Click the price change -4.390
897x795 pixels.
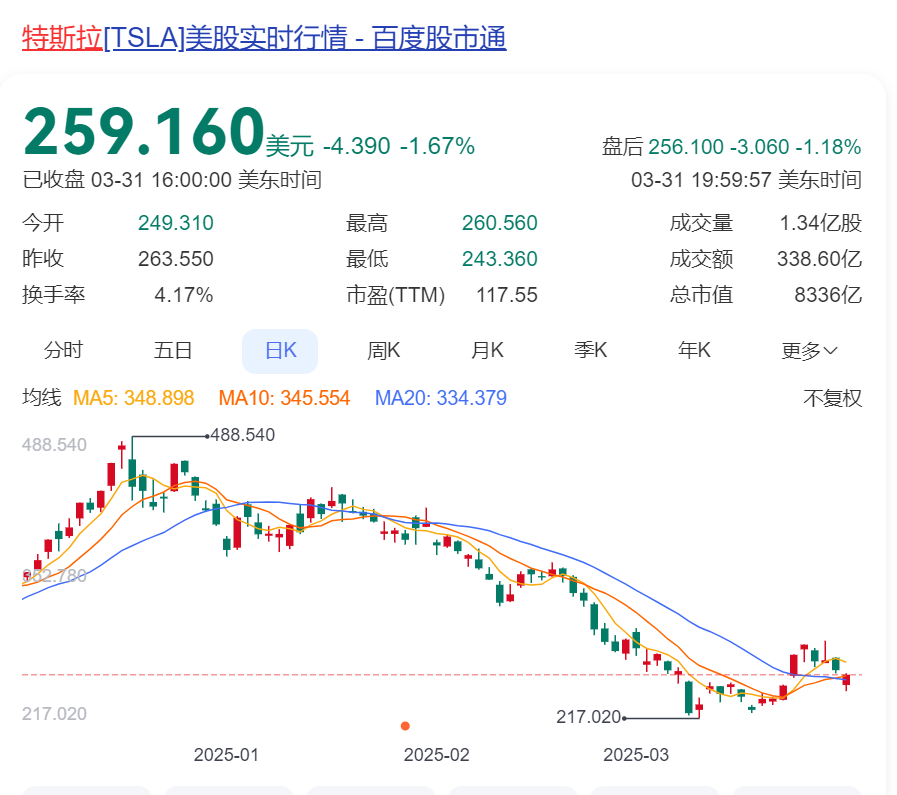click(357, 146)
